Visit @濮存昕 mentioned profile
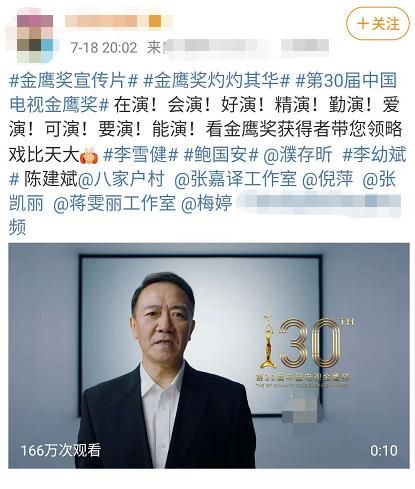Image resolution: width=415 pixels, height=489 pixels. tap(298, 155)
